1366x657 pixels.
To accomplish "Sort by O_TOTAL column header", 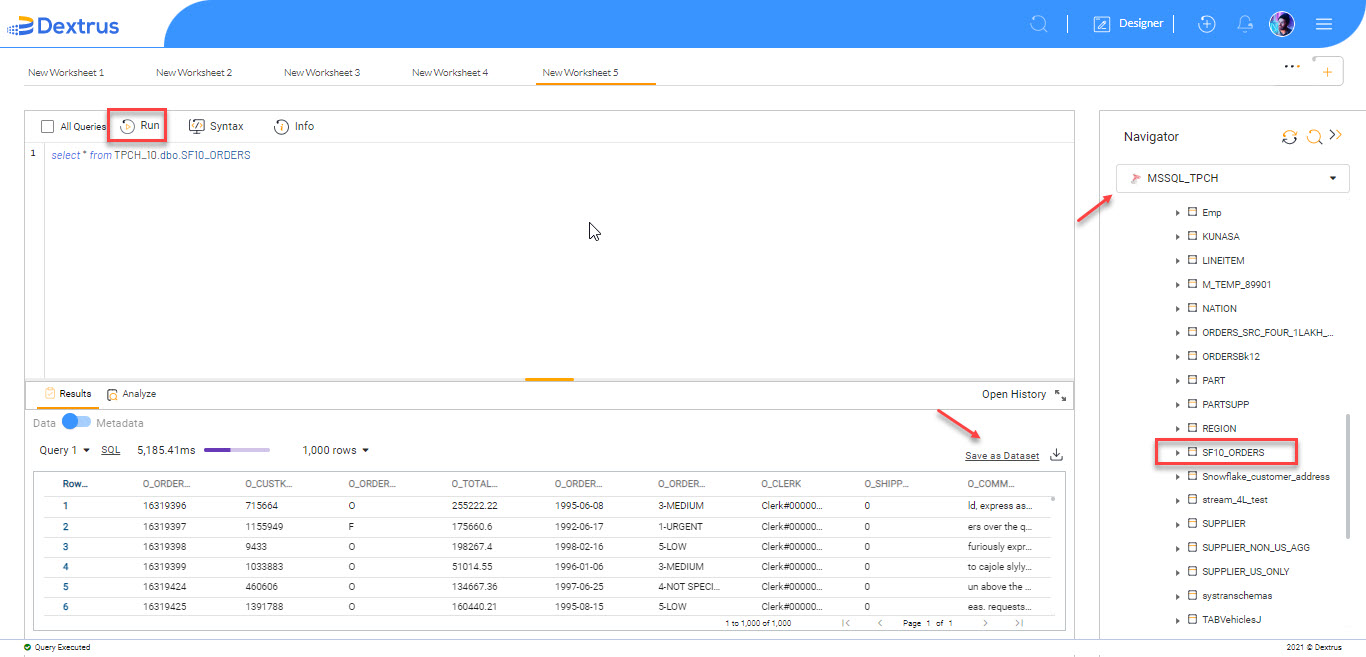I will pos(474,484).
